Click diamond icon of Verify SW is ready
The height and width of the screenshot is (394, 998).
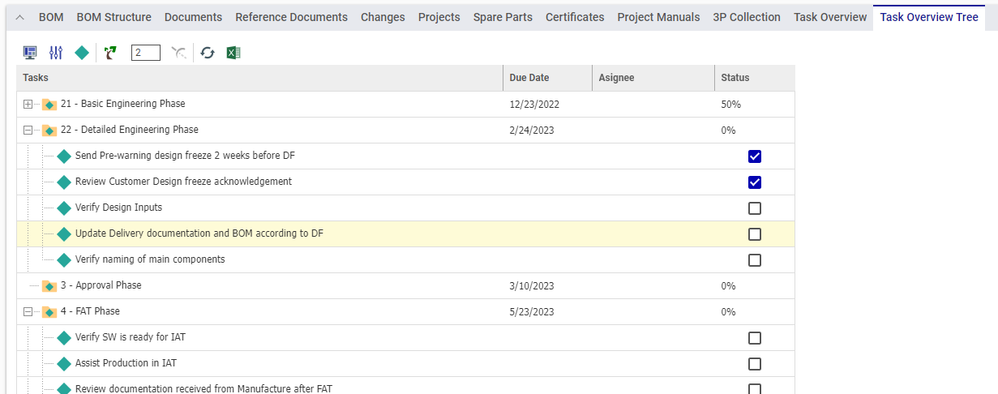pyautogui.click(x=64, y=338)
